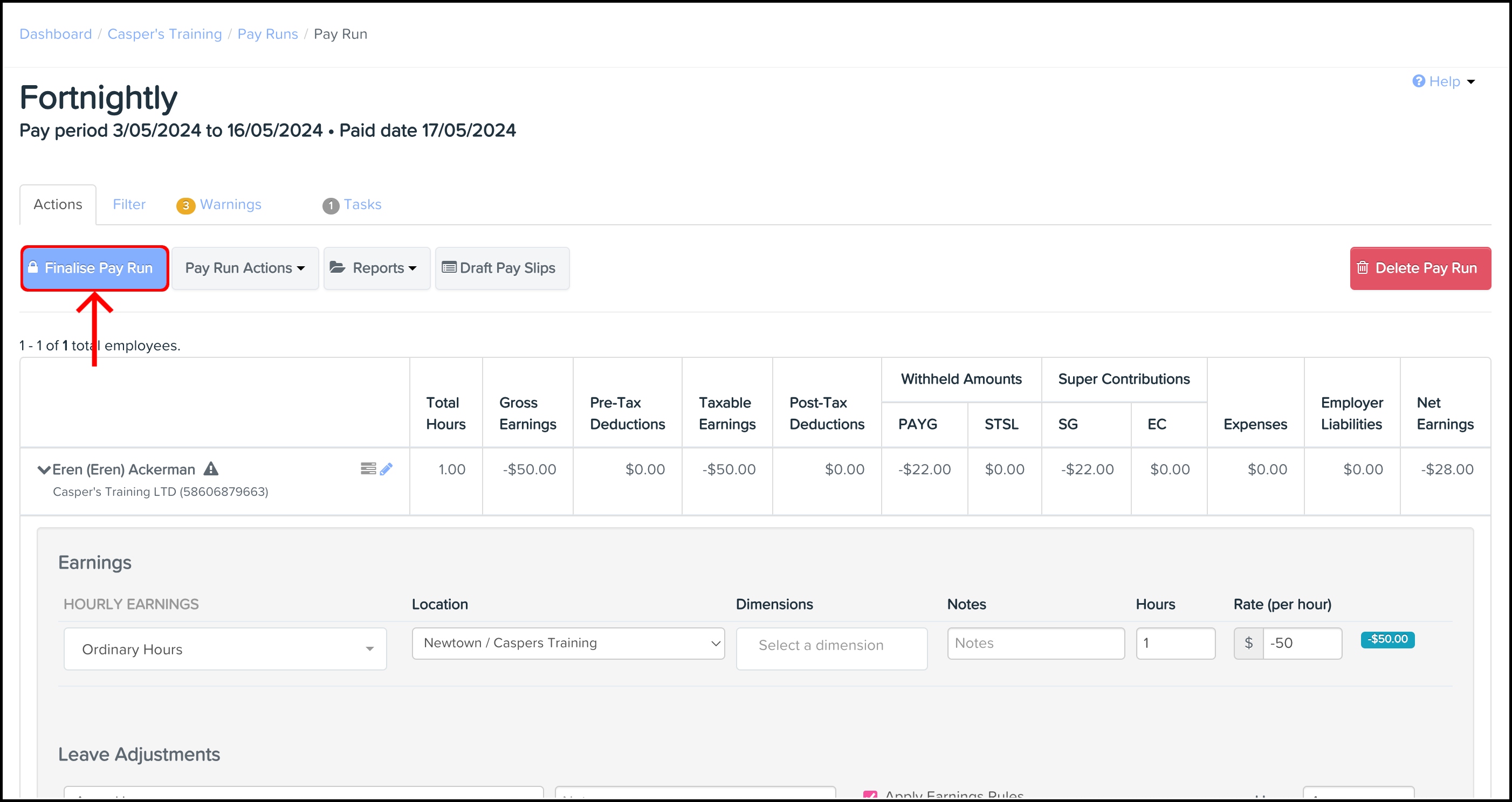The image size is (1512, 802).
Task: Toggle the Apply Earnings Rules checkbox
Action: pos(870,795)
